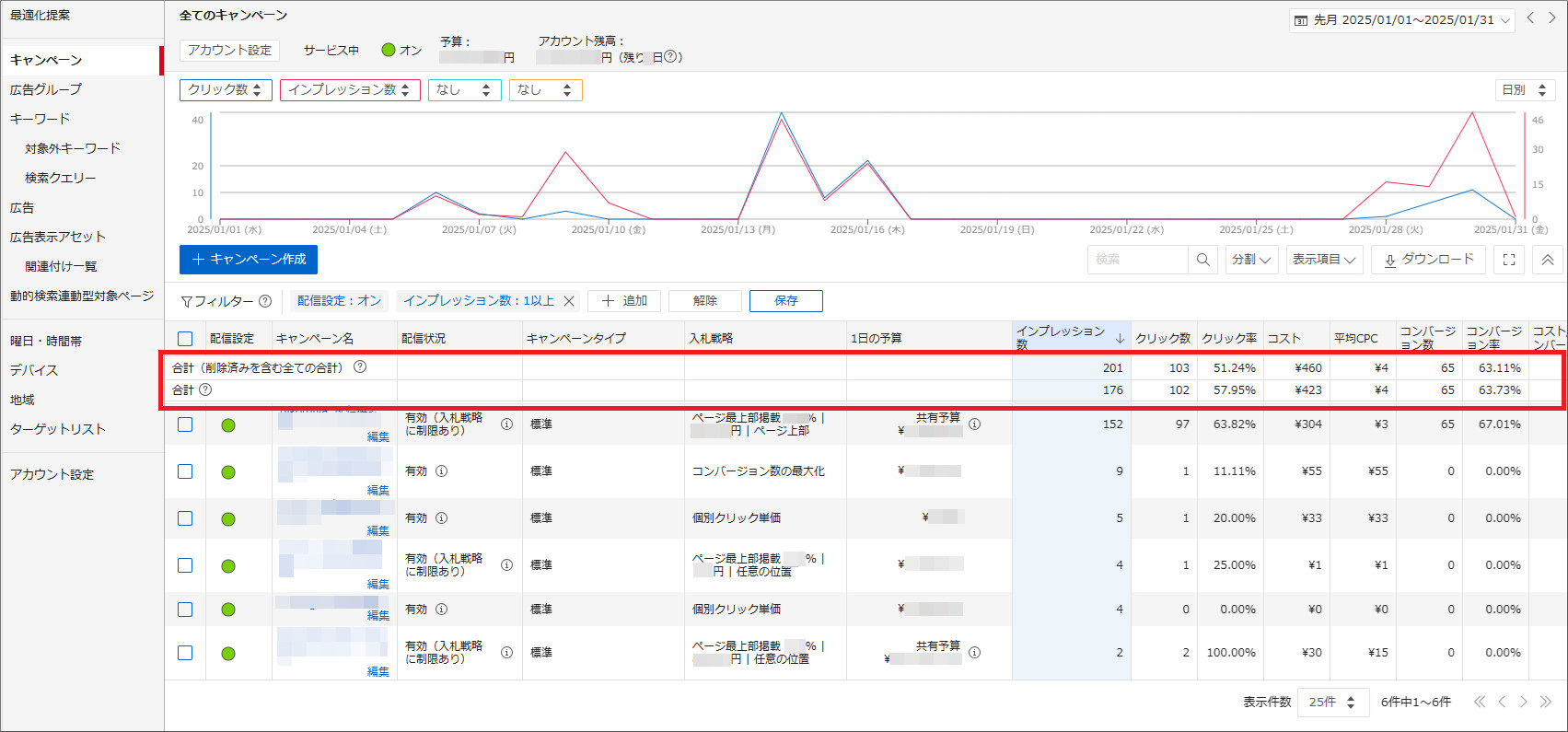Open ターゲットリスト in the sidebar

point(58,429)
